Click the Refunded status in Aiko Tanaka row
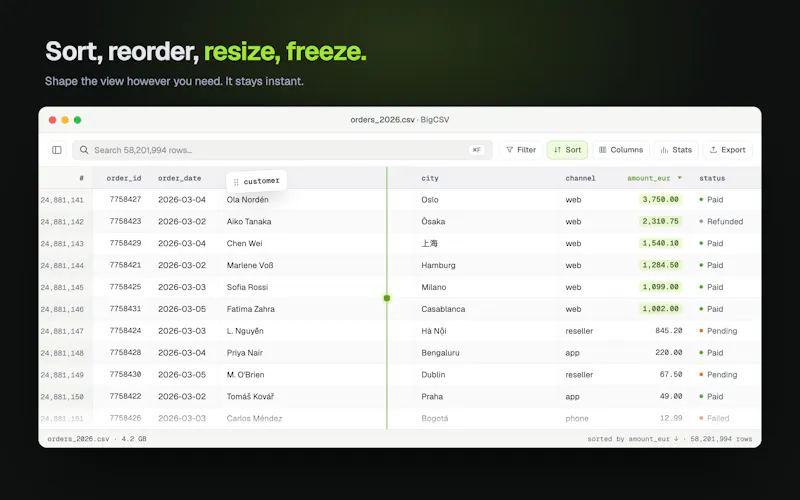This screenshot has width=800, height=500. 721,221
